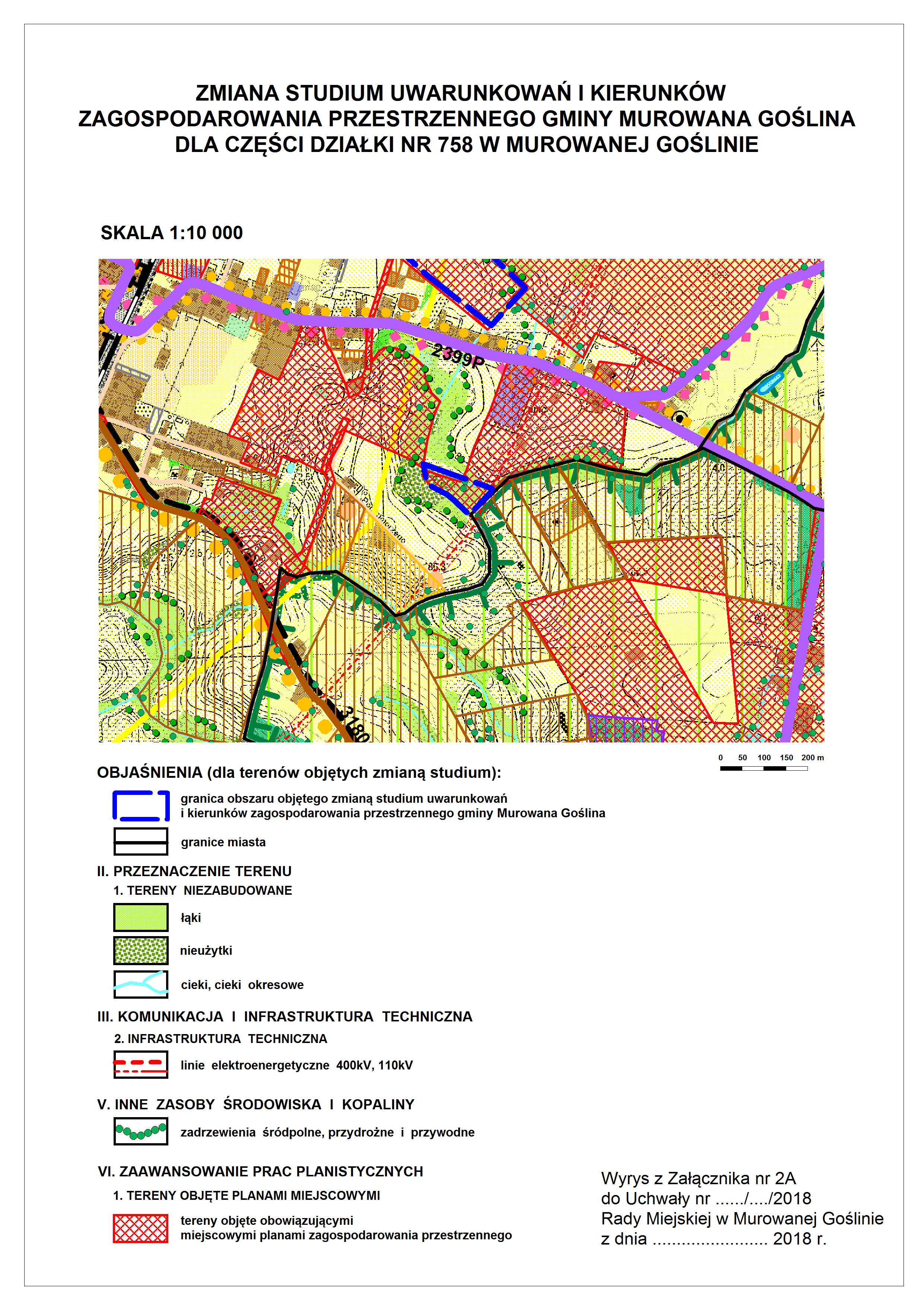Click the 'granice miasta' legend label

pyautogui.click(x=223, y=841)
